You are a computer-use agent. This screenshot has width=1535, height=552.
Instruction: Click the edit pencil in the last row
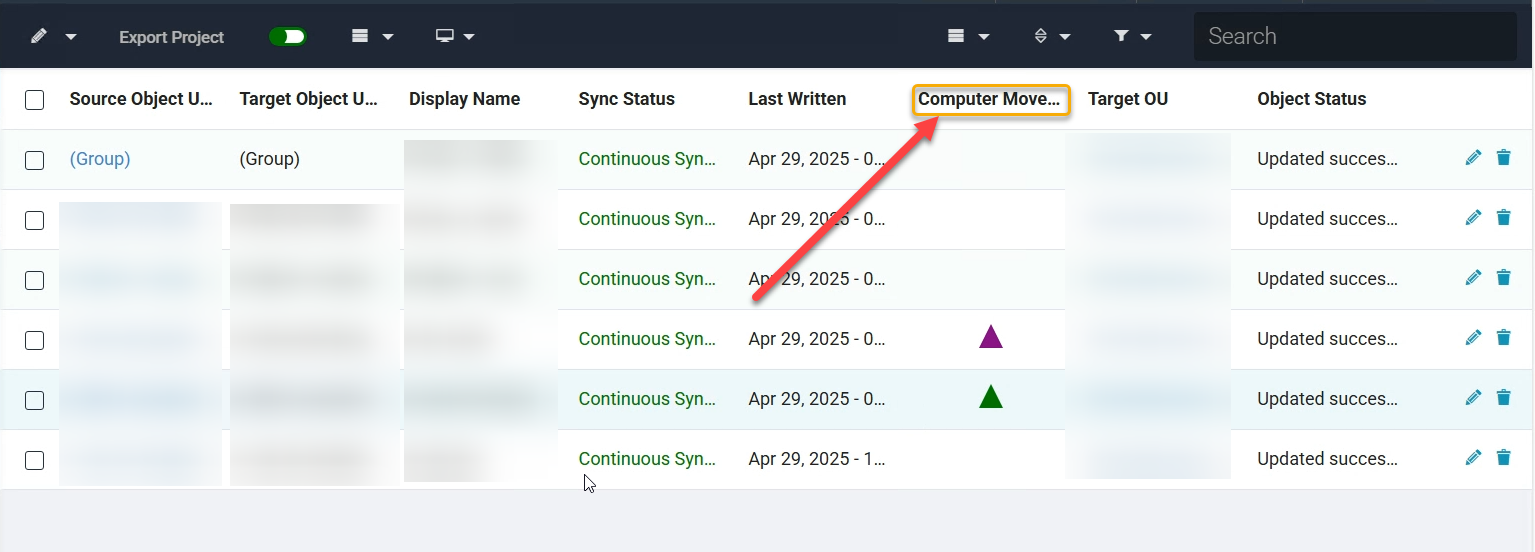pyautogui.click(x=1472, y=458)
